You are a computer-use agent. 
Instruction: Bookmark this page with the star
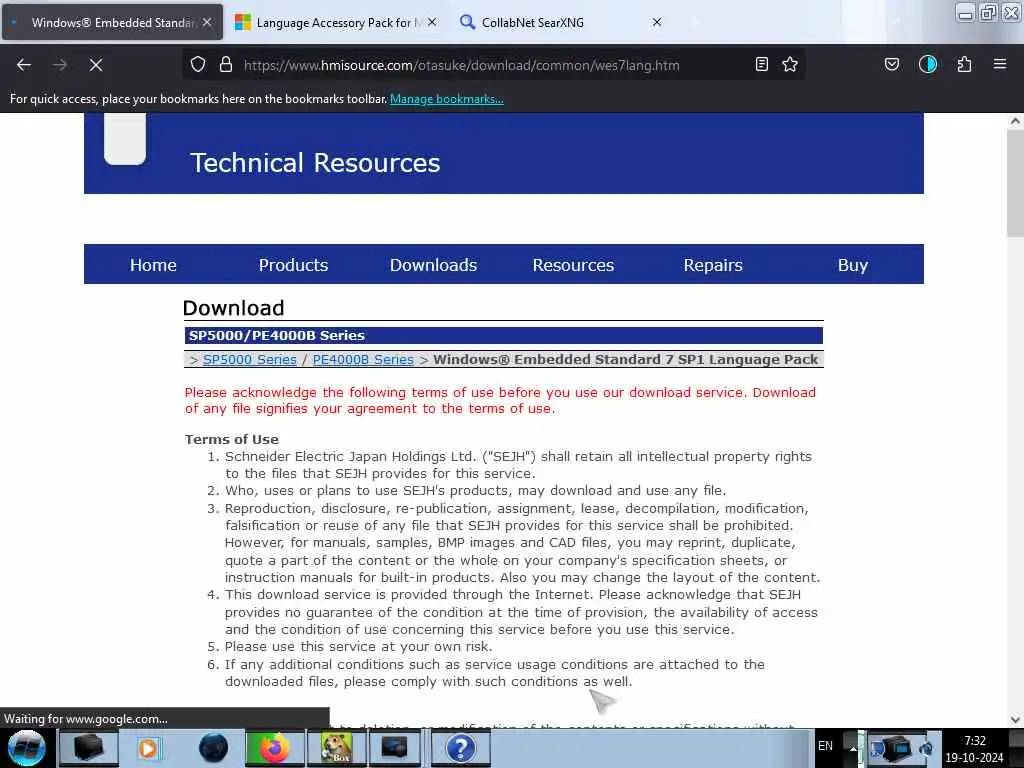790,65
